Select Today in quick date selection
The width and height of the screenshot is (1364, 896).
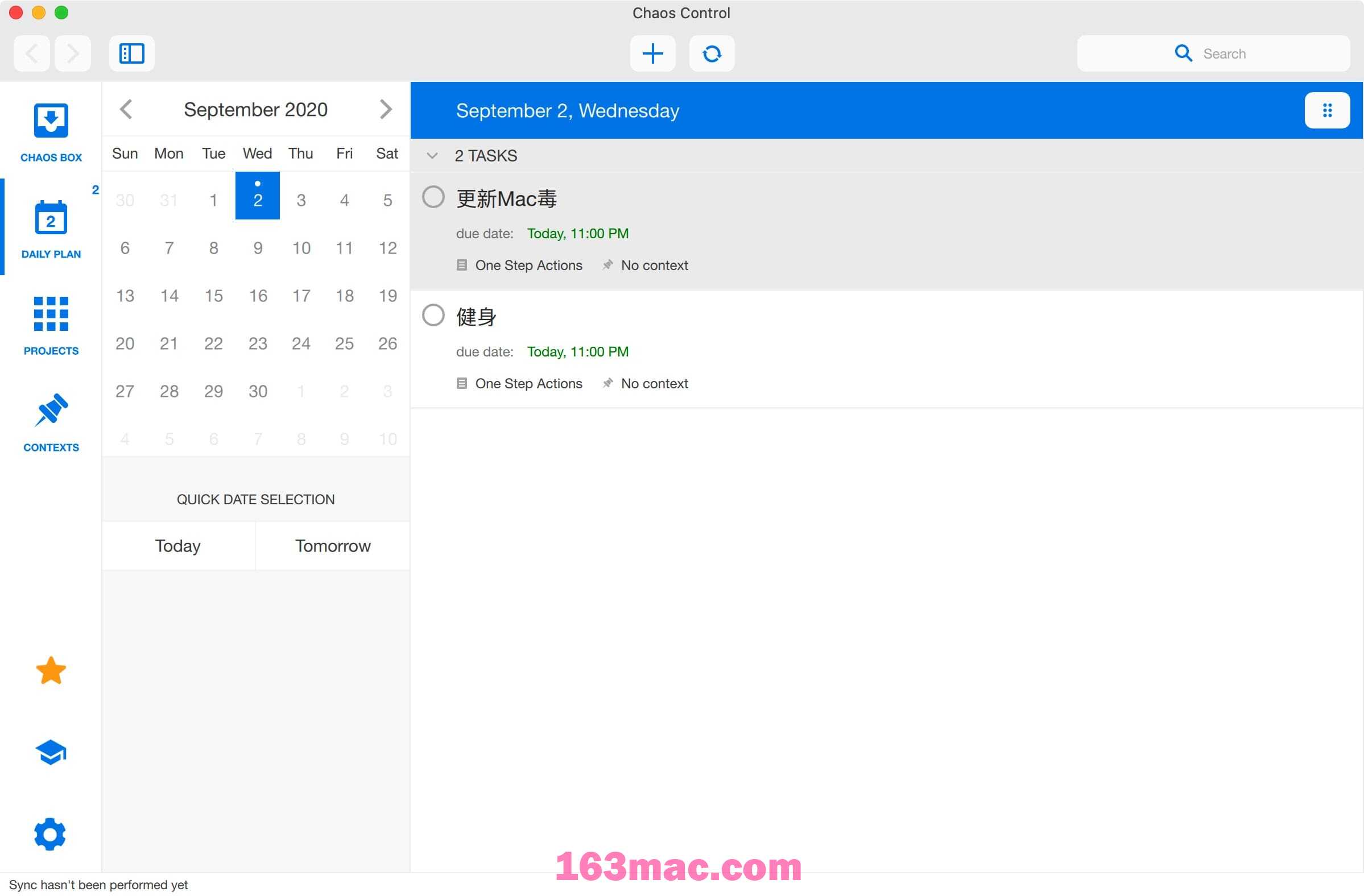coord(178,546)
